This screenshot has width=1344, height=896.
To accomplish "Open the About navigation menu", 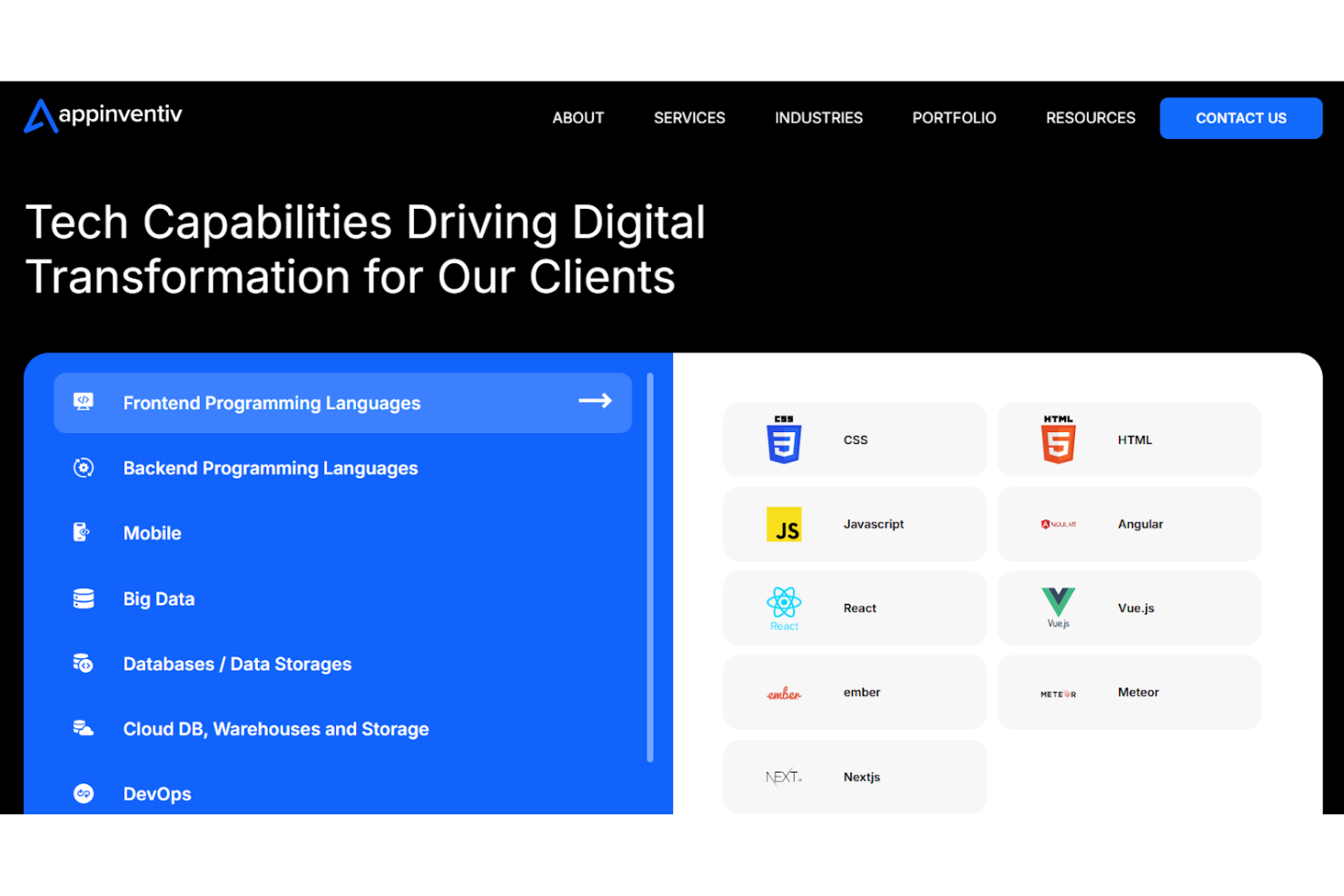I will [578, 118].
